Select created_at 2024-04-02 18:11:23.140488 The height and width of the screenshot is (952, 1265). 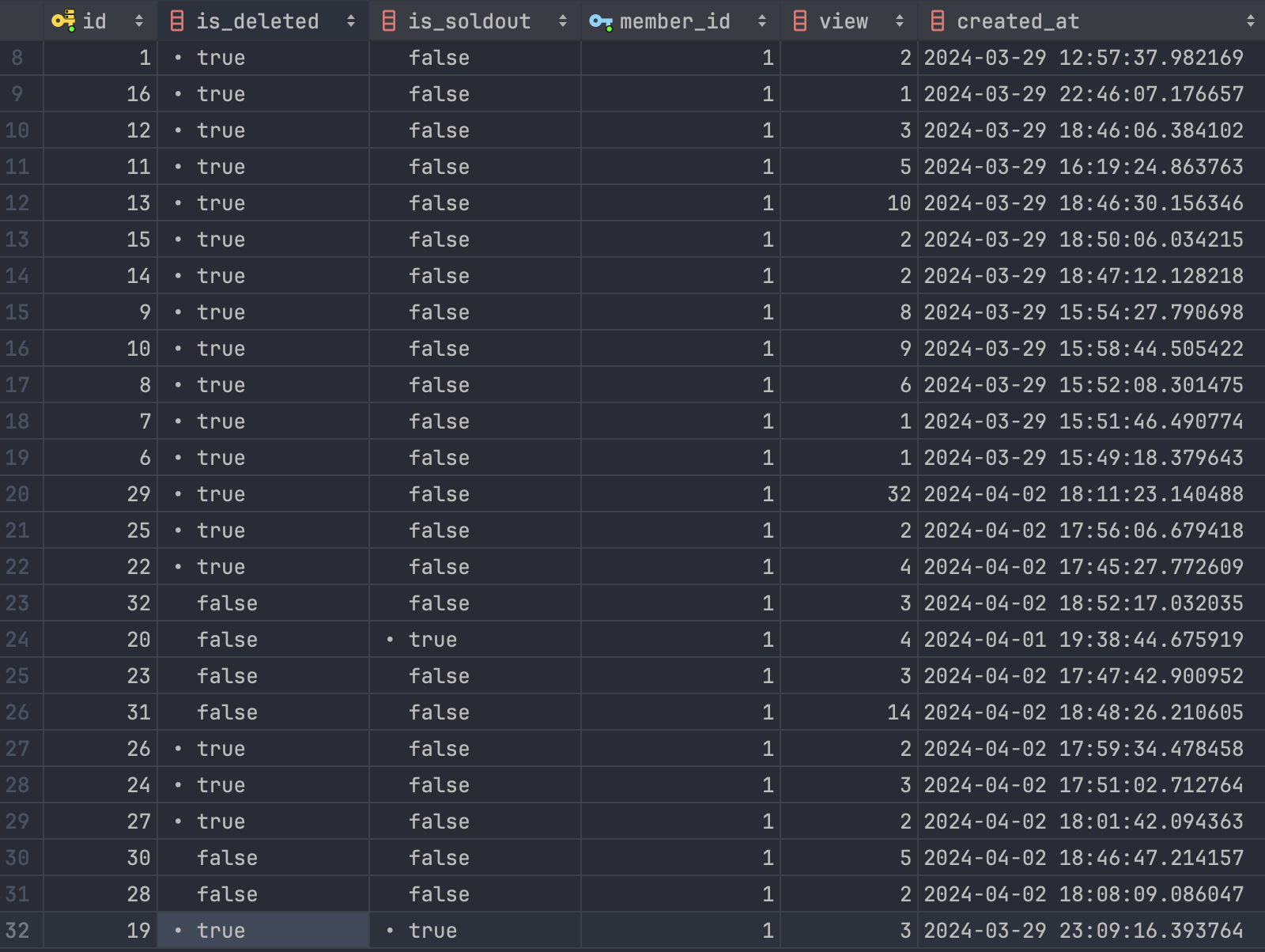(1092, 494)
